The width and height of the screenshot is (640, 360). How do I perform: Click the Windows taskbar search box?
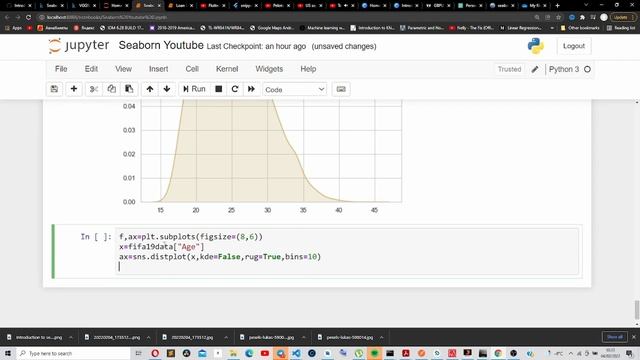[73, 353]
